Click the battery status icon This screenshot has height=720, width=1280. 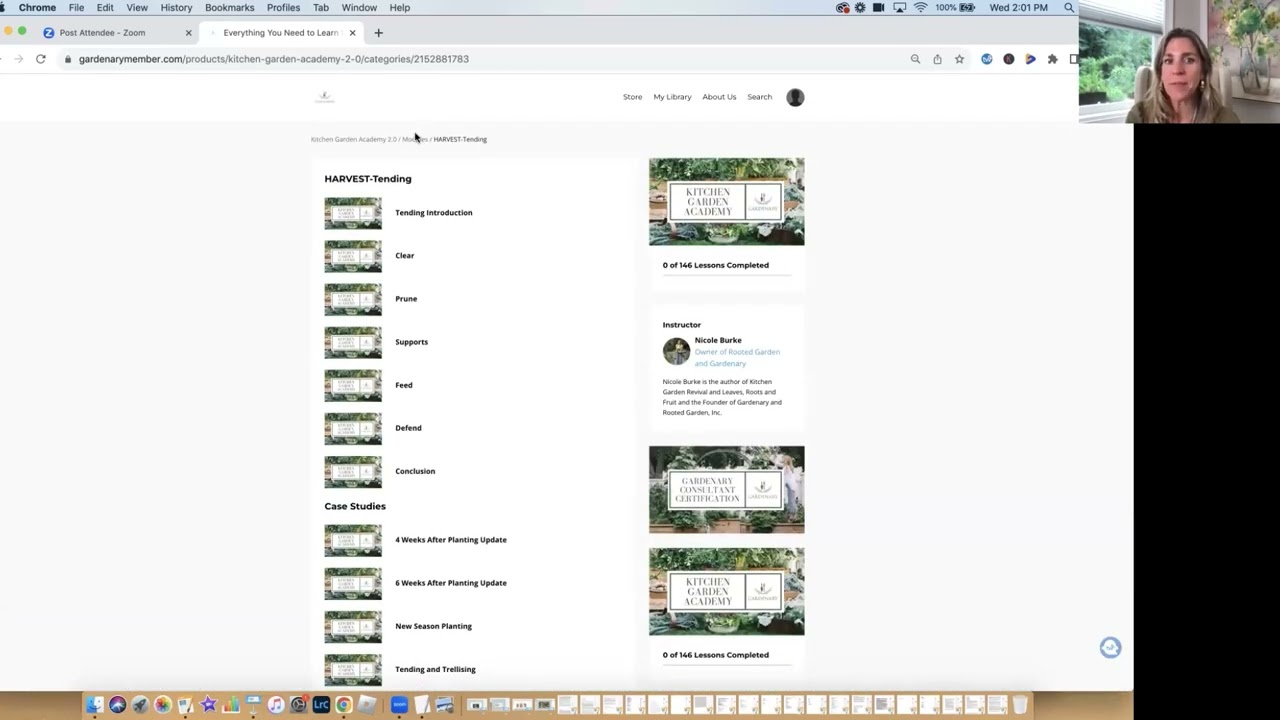(967, 7)
